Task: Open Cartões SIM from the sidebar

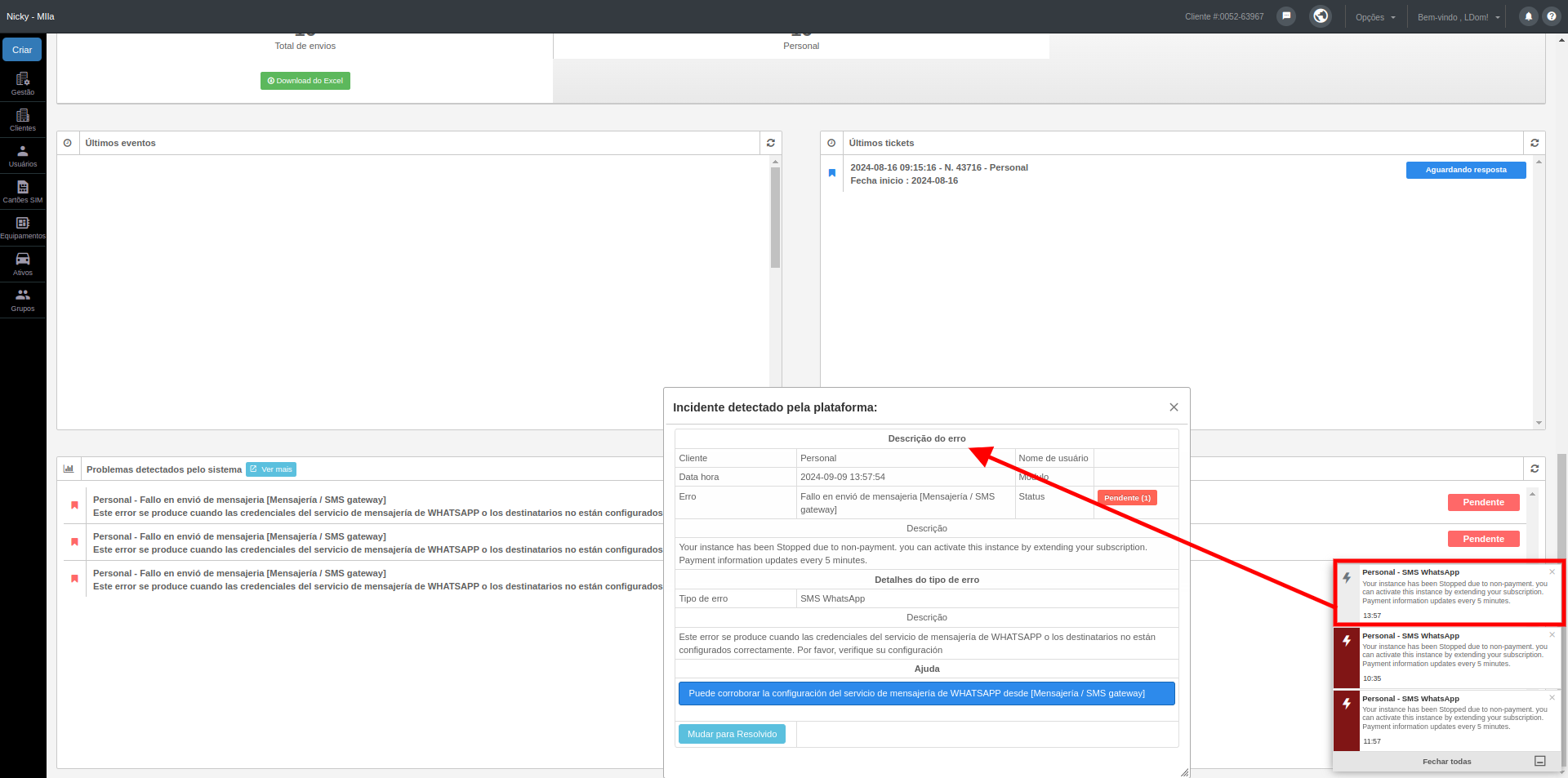Action: click(23, 192)
